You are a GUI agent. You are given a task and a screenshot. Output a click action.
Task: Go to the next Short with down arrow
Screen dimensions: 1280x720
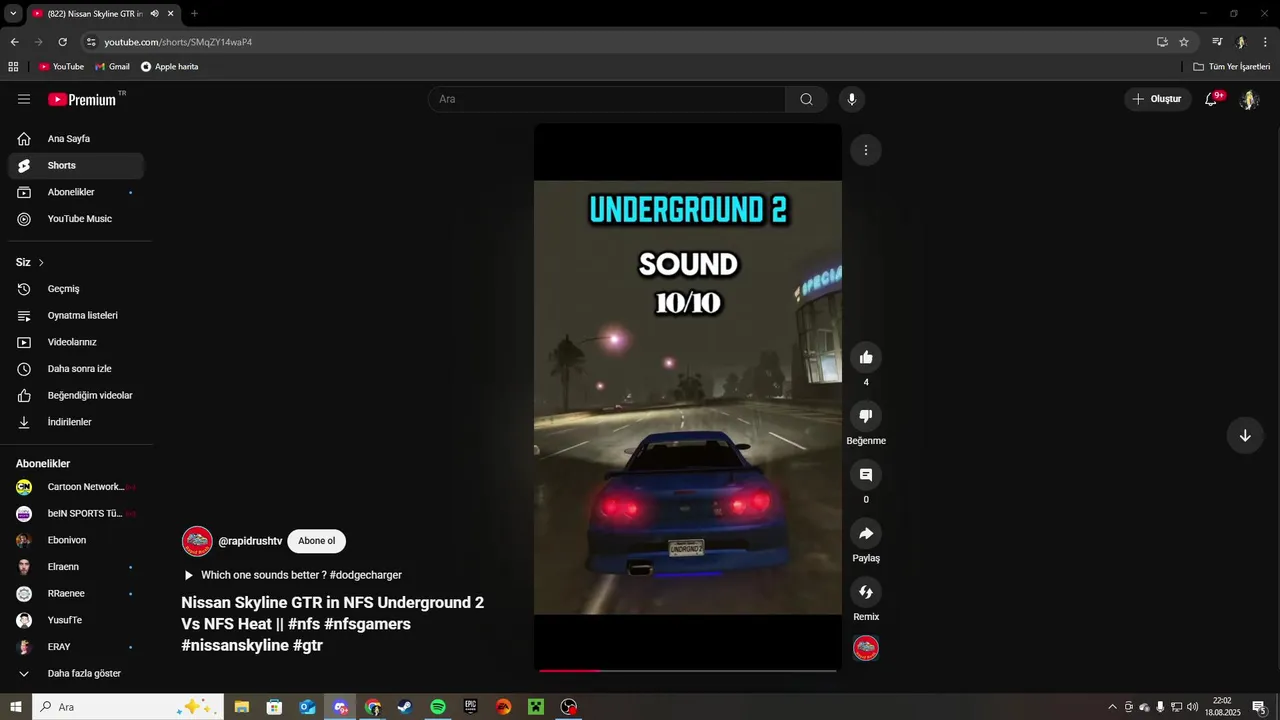1245,435
